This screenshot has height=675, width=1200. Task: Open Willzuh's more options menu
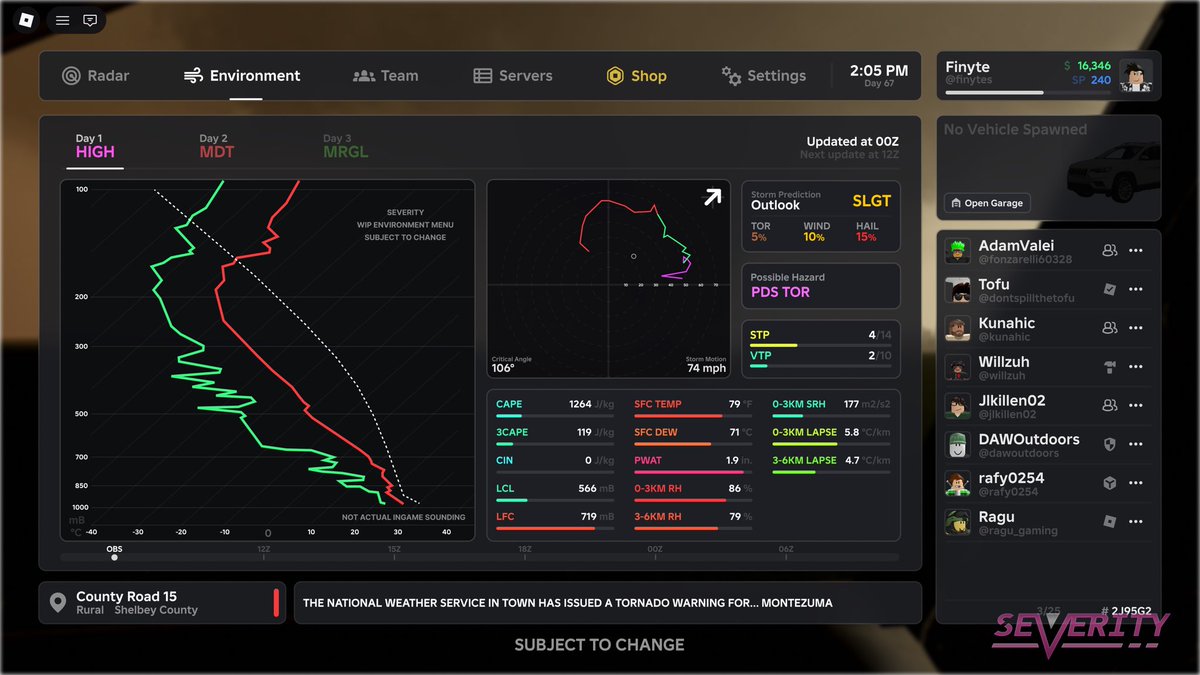tap(1136, 366)
